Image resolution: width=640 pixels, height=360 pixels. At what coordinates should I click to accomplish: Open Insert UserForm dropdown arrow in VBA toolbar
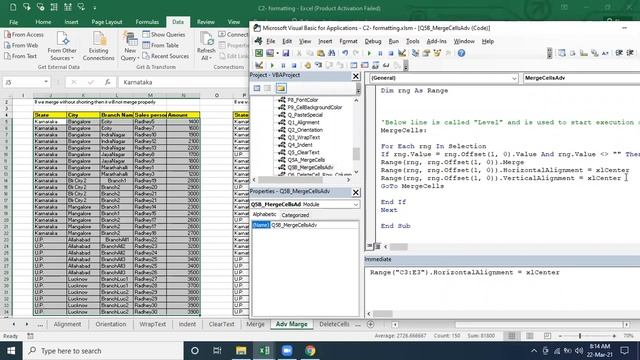(278, 53)
